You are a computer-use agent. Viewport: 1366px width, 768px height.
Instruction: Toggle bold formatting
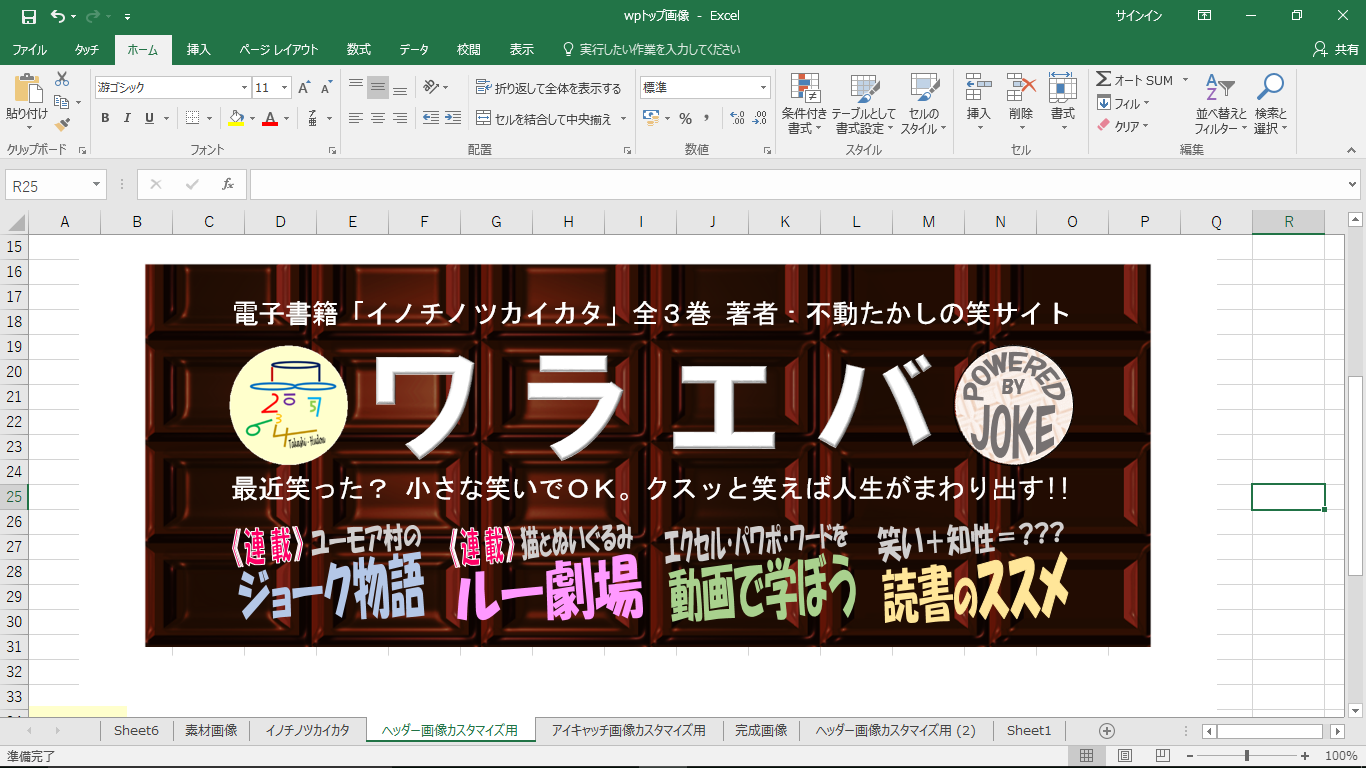point(105,118)
